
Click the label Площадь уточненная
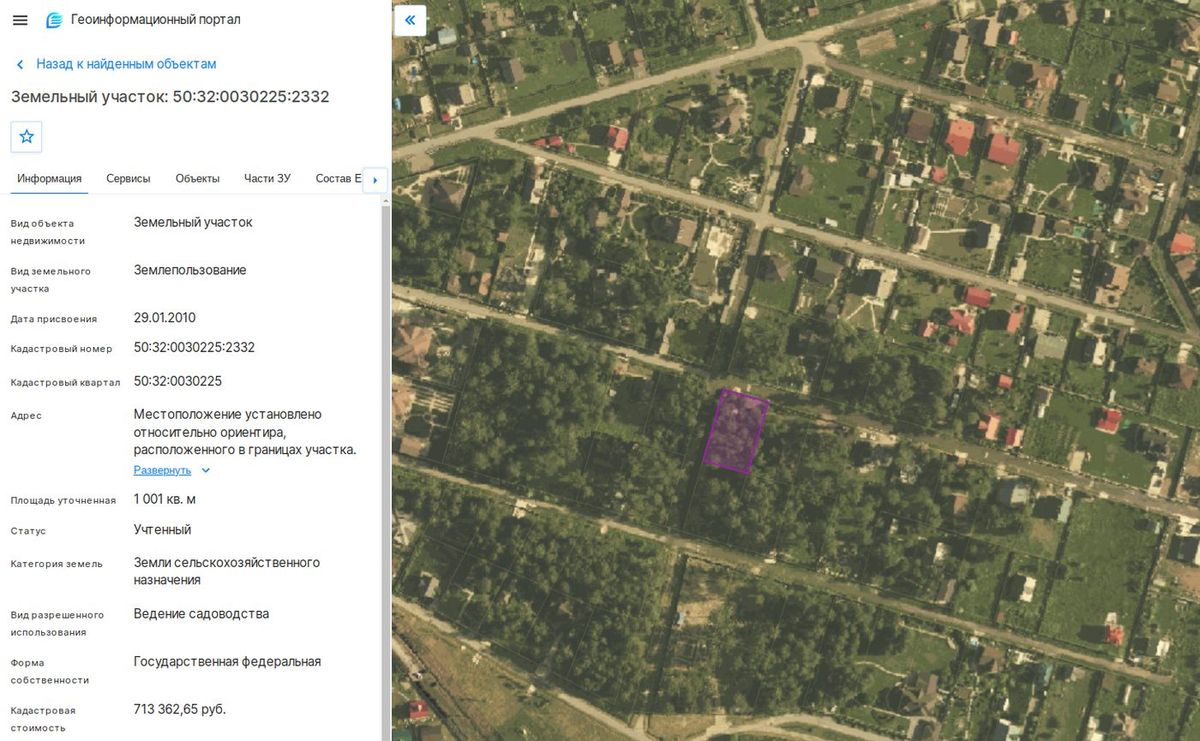[63, 500]
